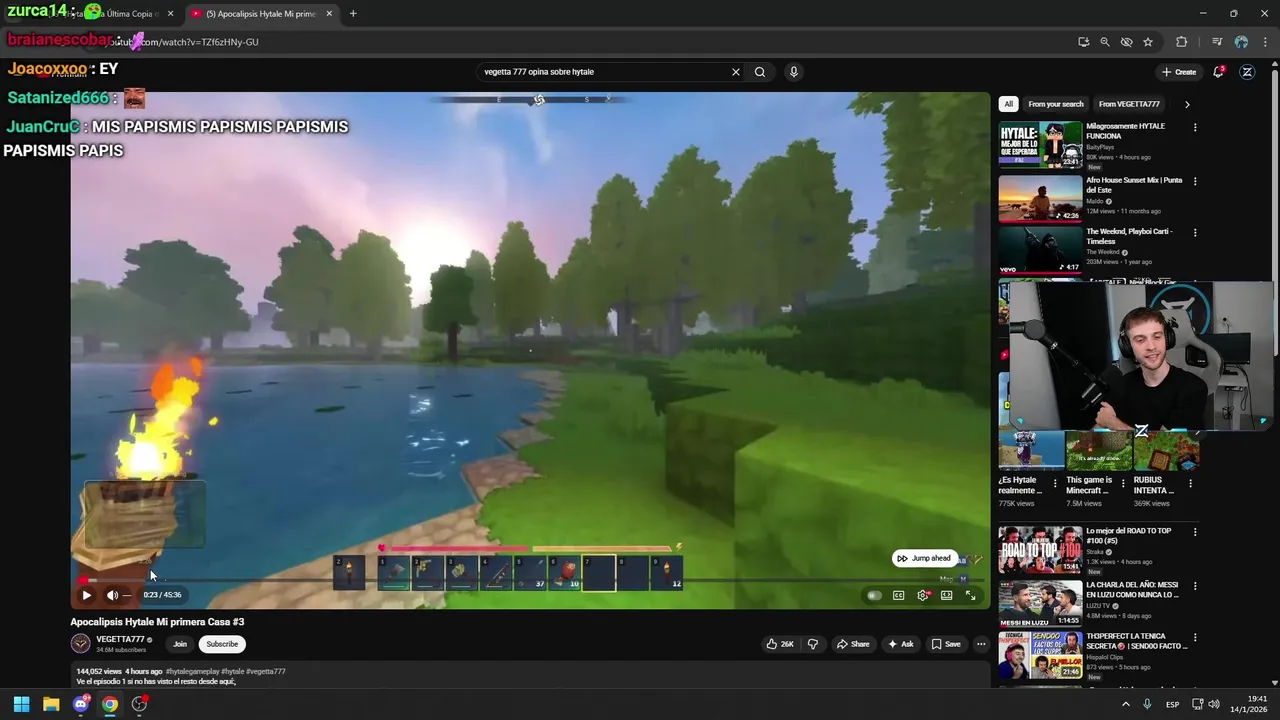Click the search magnifier button
This screenshot has width=1280, height=720.
click(x=760, y=72)
